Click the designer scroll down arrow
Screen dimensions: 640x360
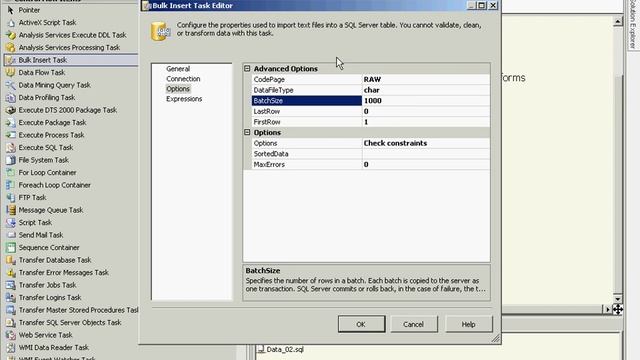click(618, 299)
